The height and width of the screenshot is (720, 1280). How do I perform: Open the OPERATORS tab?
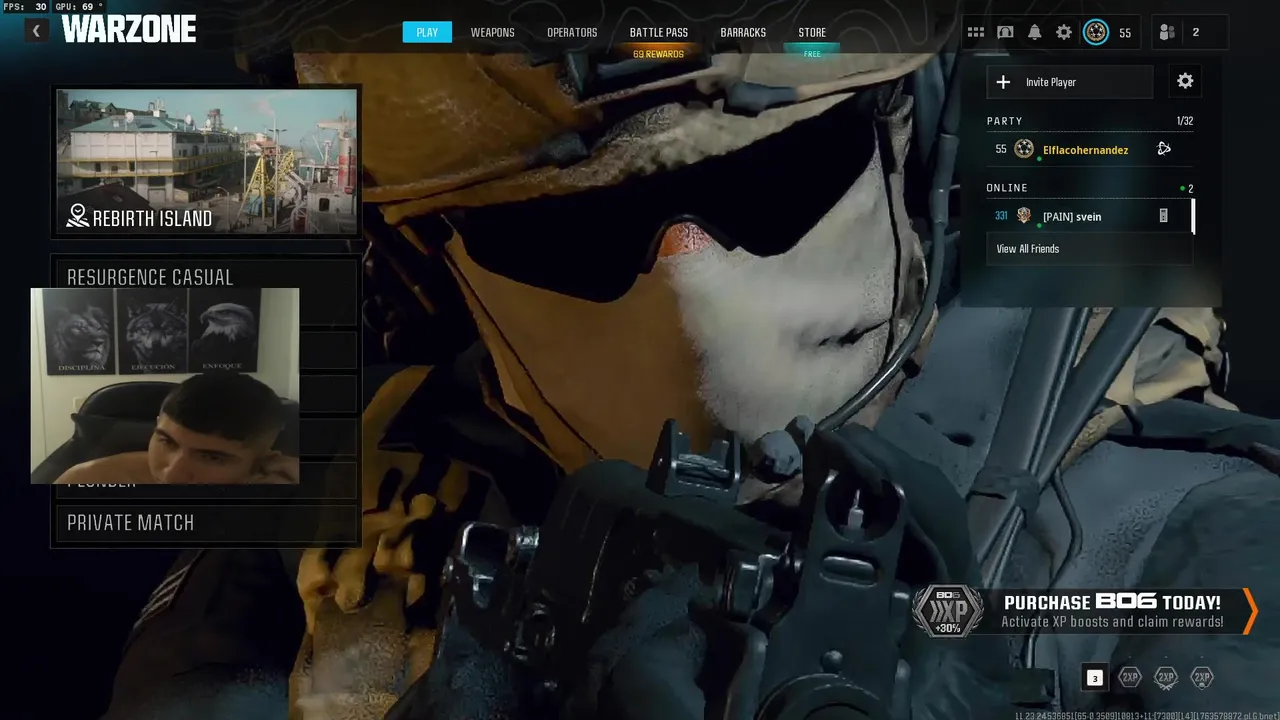coord(572,33)
